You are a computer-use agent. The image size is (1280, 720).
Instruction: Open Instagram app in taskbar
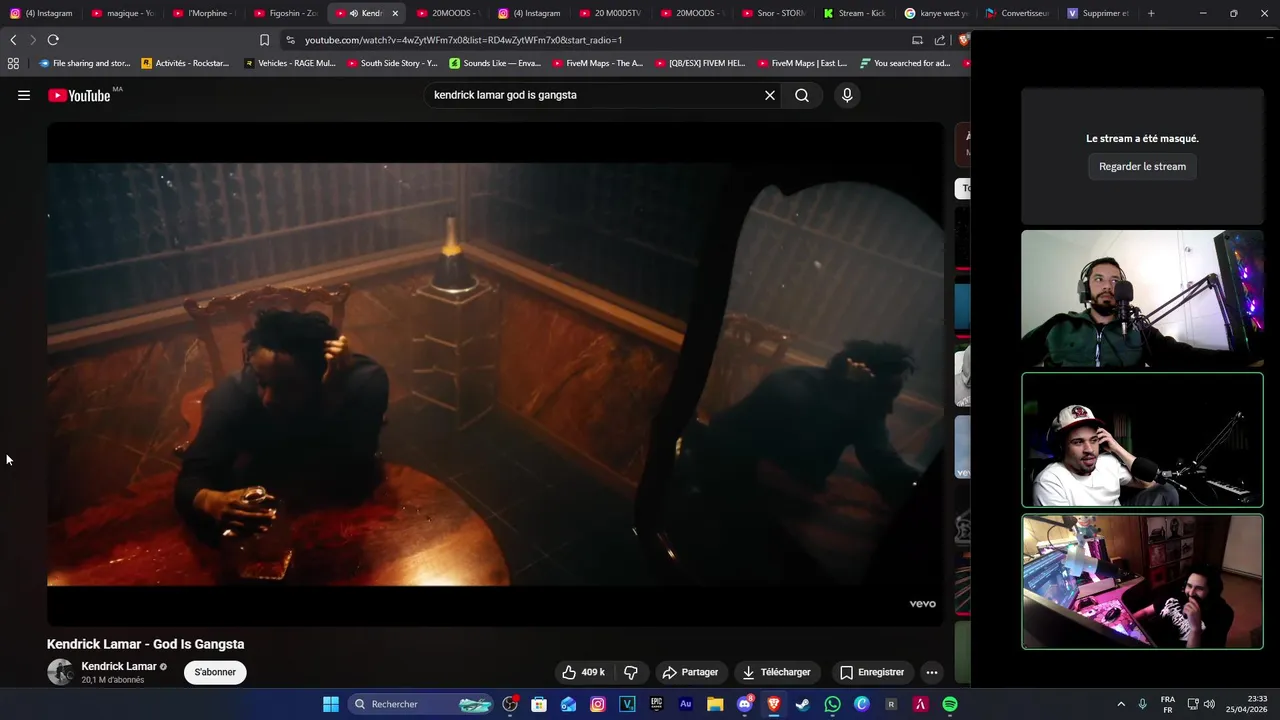point(598,704)
